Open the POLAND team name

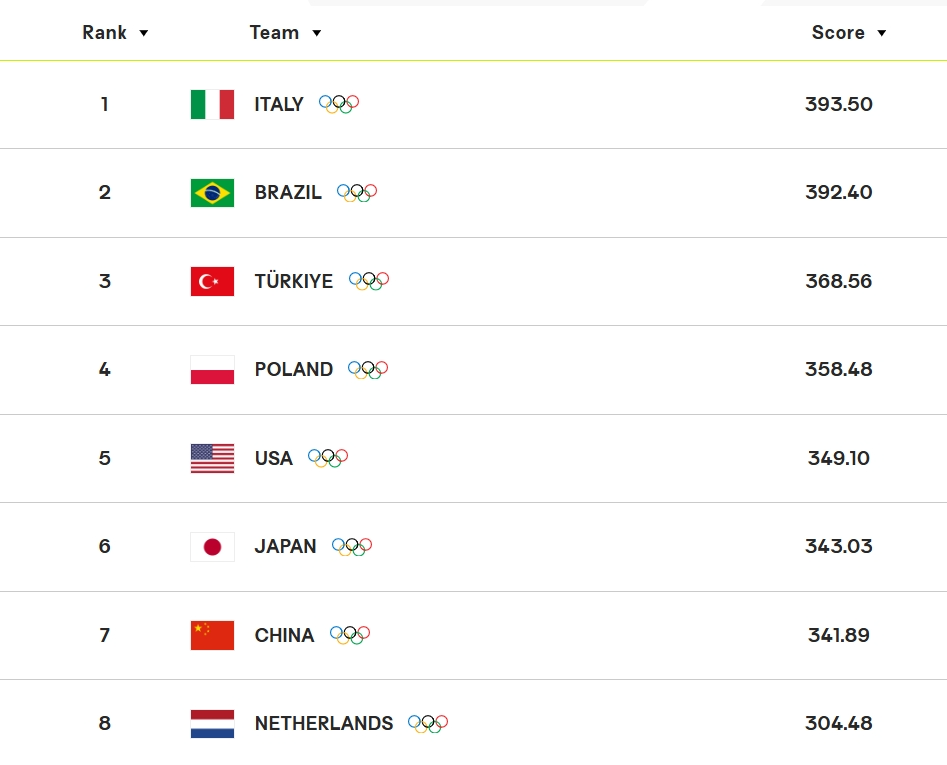(294, 370)
